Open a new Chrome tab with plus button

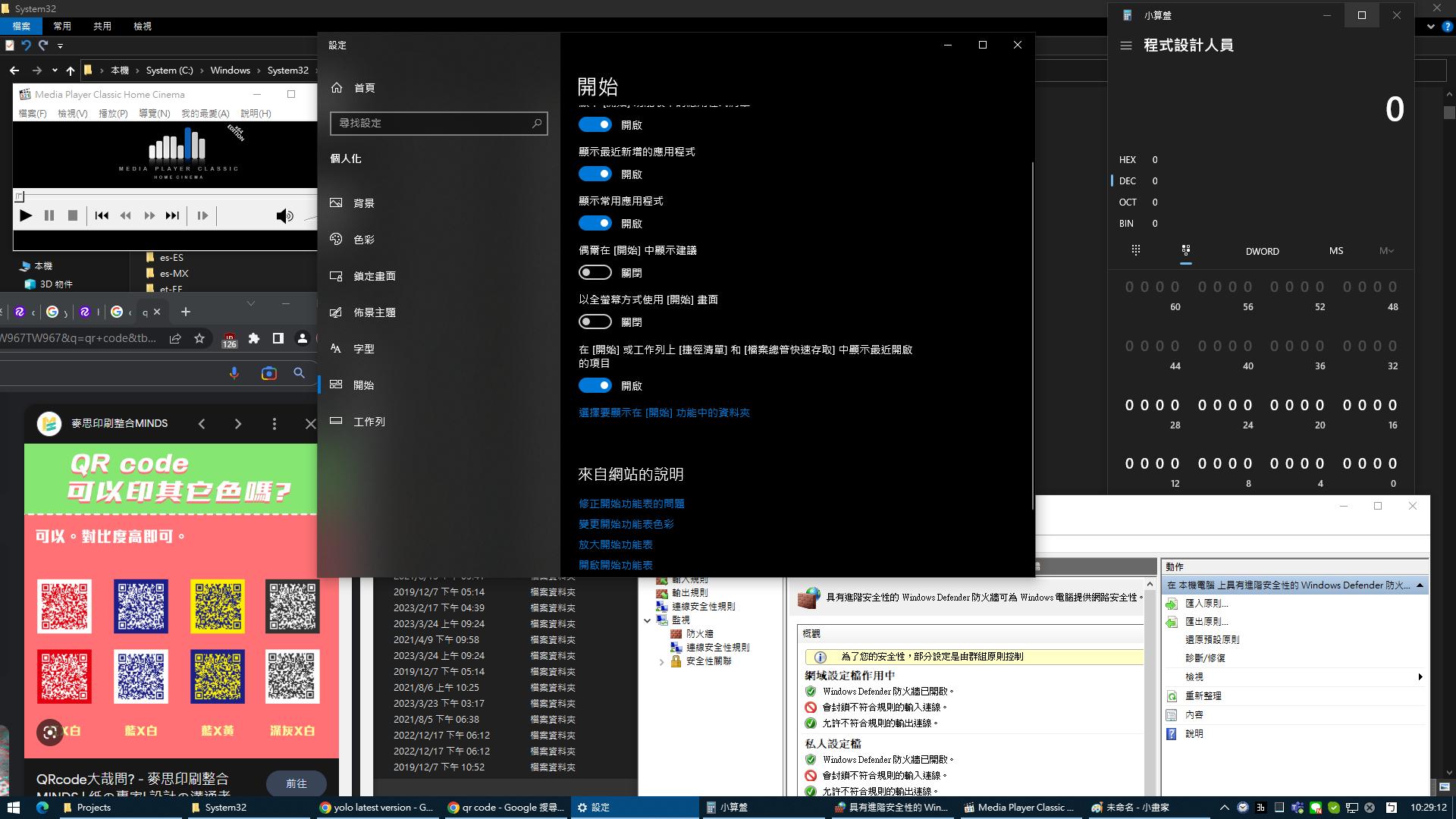pyautogui.click(x=186, y=312)
